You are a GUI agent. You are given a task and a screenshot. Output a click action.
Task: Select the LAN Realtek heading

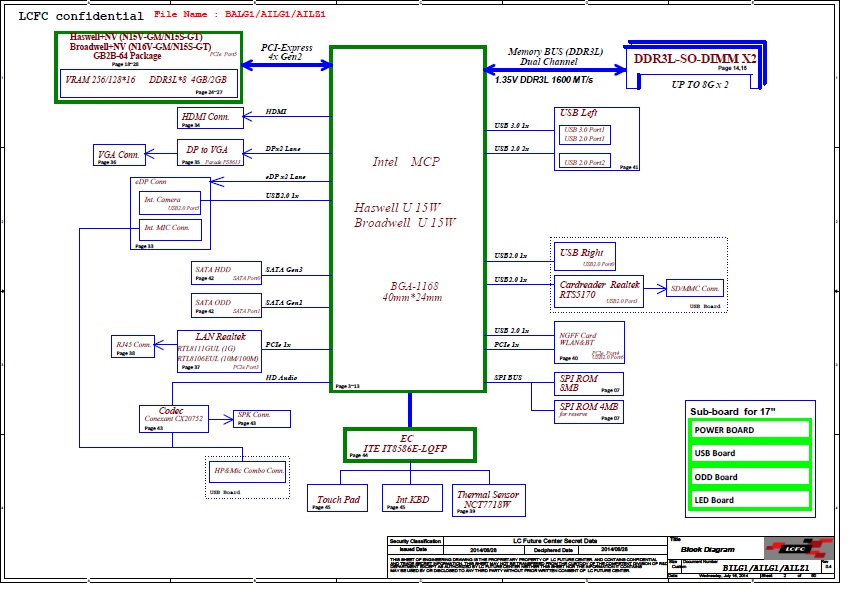pos(220,337)
